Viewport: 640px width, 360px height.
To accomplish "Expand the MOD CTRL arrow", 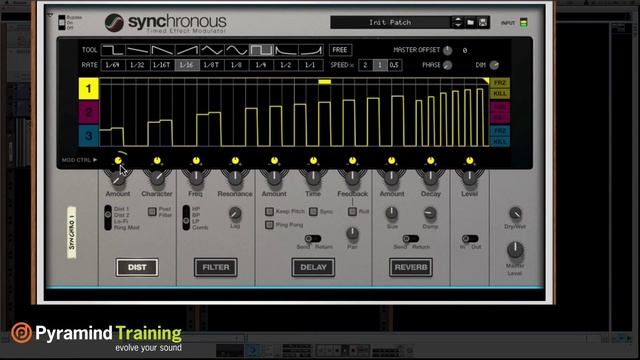I will pos(95,160).
